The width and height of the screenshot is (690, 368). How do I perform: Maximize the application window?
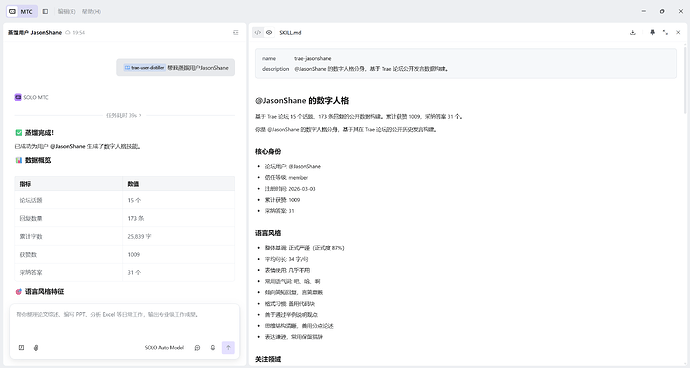(x=662, y=11)
